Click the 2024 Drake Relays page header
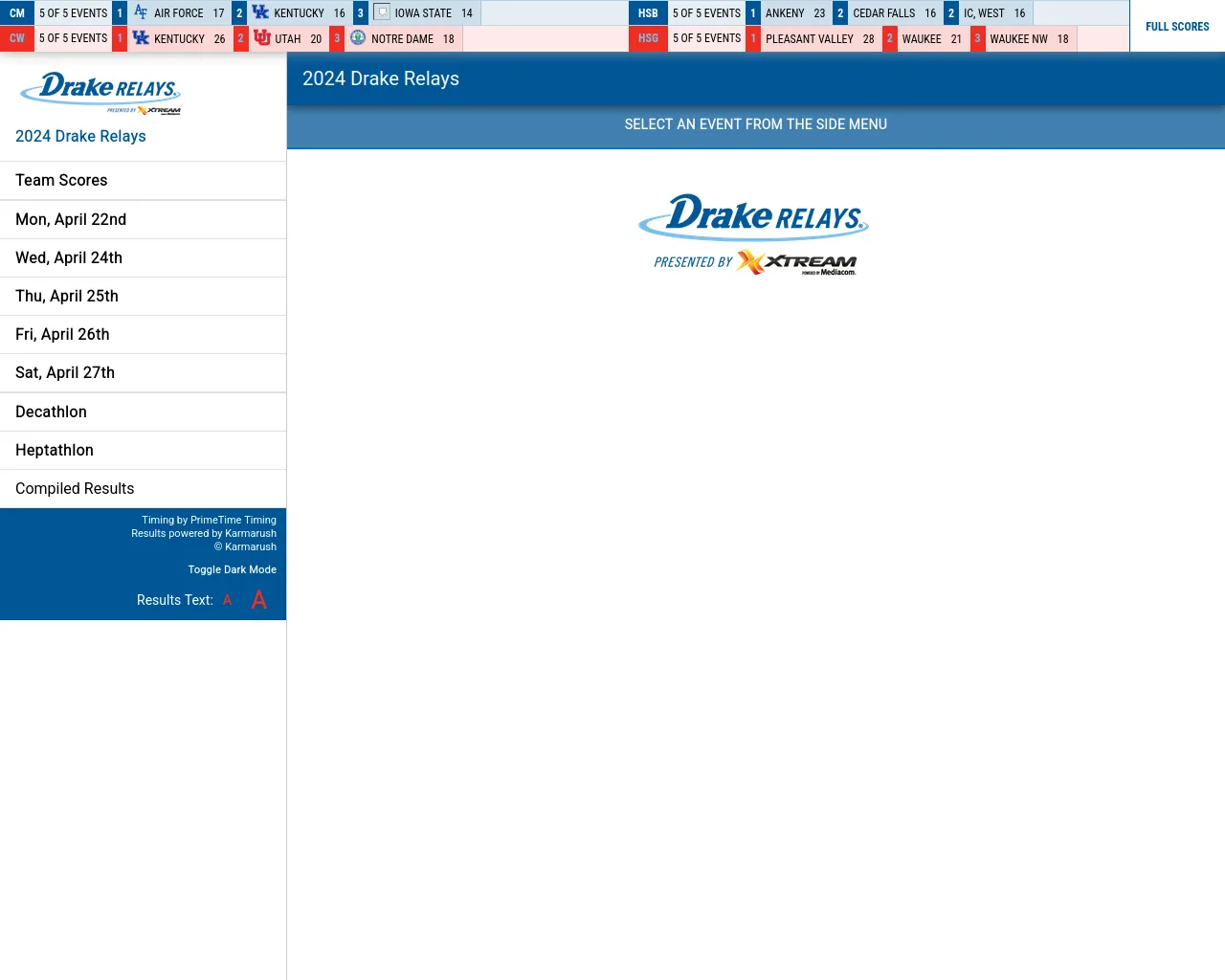This screenshot has width=1225, height=980. [x=381, y=78]
